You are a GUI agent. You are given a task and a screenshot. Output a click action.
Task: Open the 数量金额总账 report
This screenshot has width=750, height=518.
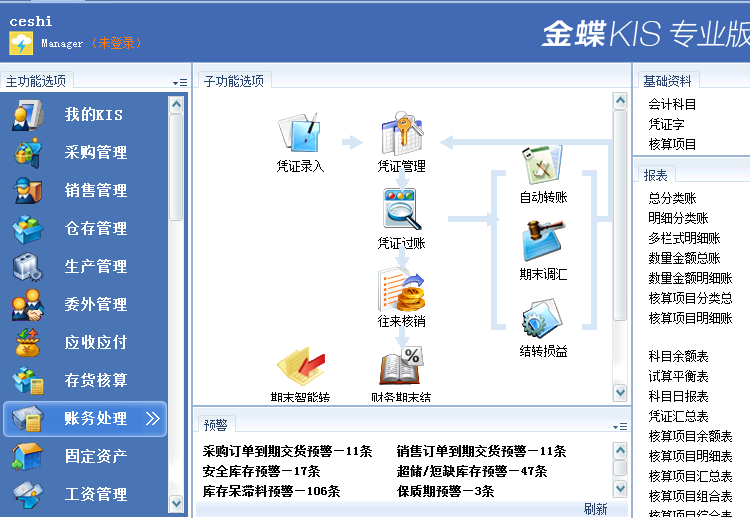click(x=684, y=258)
